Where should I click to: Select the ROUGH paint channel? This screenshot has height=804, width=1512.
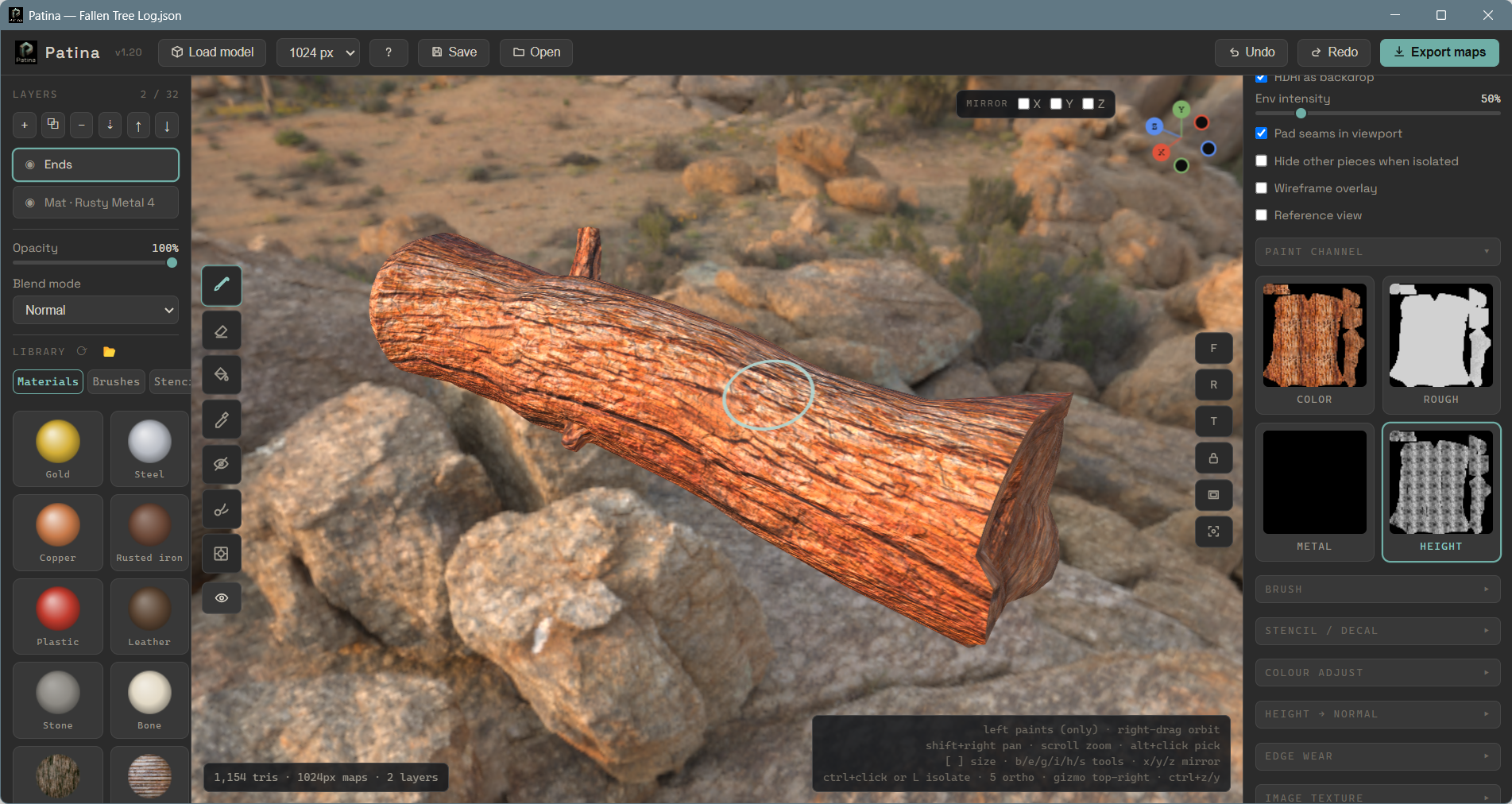pos(1440,345)
